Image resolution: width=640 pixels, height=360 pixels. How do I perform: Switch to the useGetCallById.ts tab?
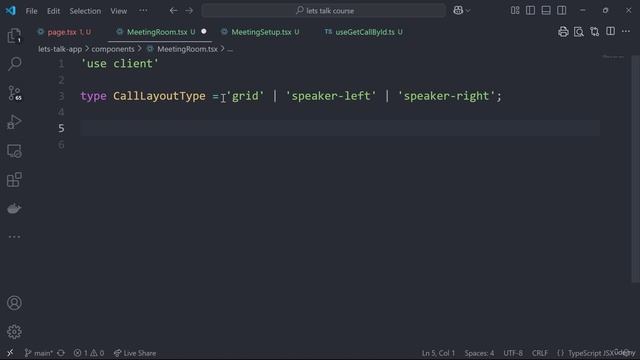point(365,32)
